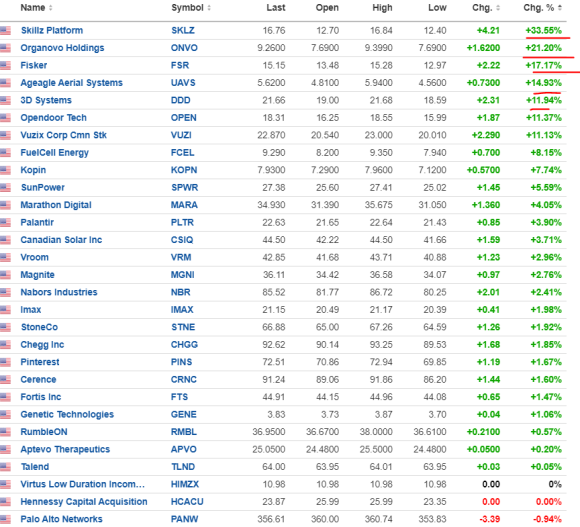Screen dimensions: 580x527
Task: Click the Kopin last price 7.9300
Action: pos(271,170)
